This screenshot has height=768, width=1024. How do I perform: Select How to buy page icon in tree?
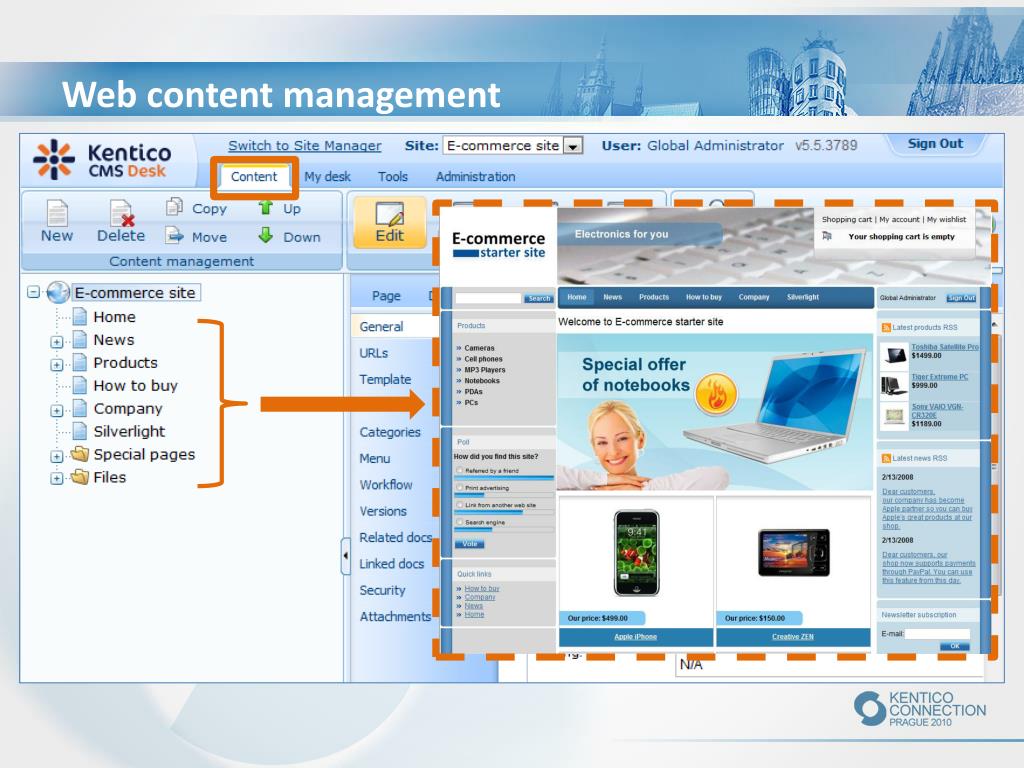click(80, 385)
